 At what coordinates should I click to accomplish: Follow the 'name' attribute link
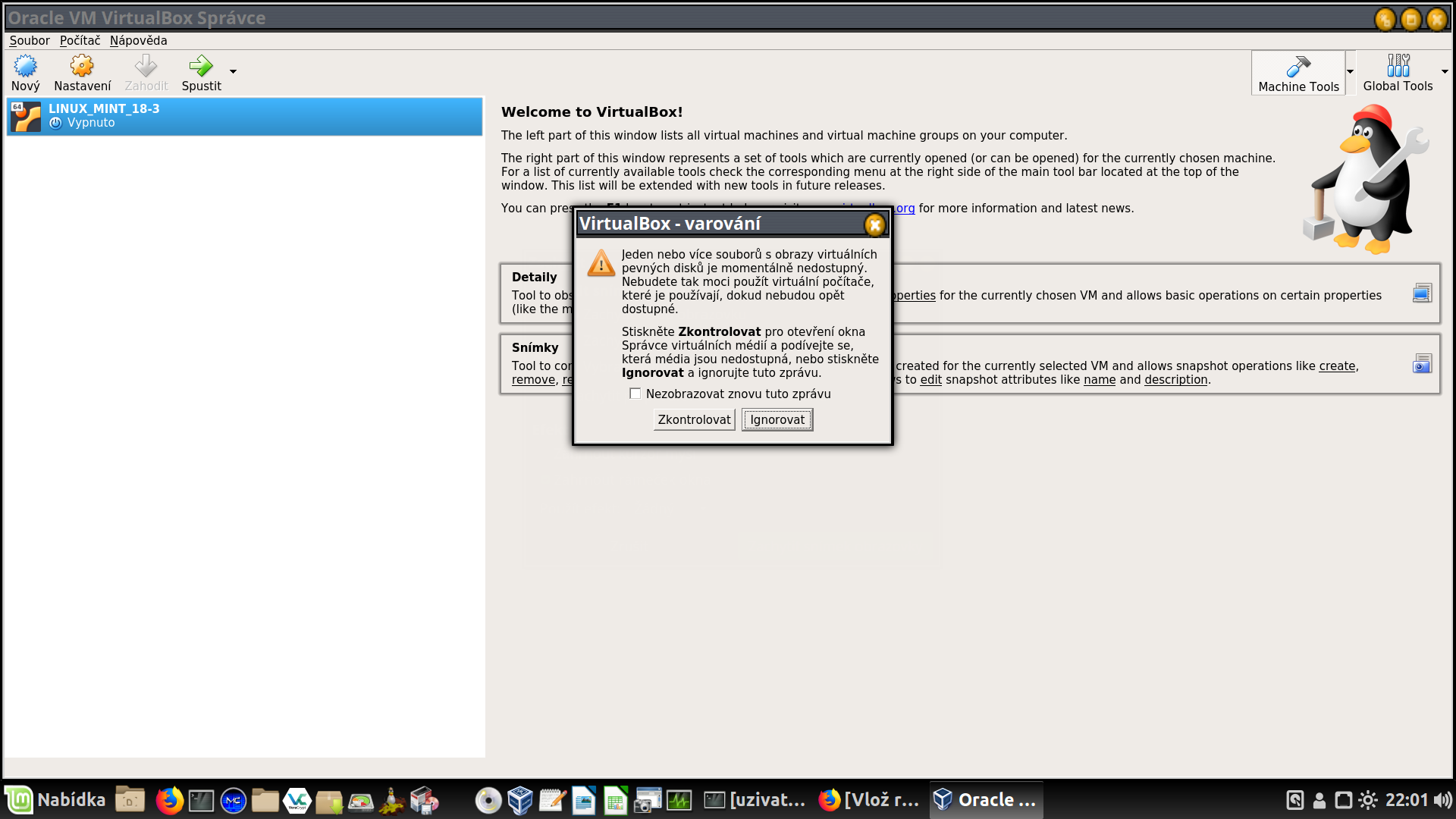pos(1100,380)
